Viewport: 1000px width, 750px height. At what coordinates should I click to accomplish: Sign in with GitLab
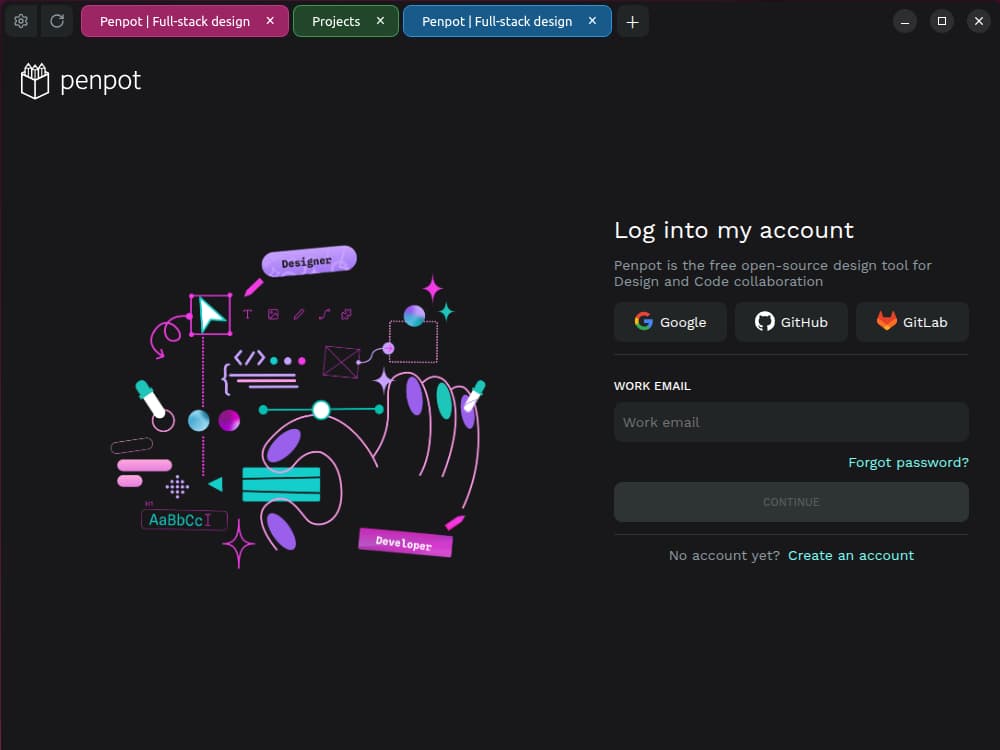913,322
